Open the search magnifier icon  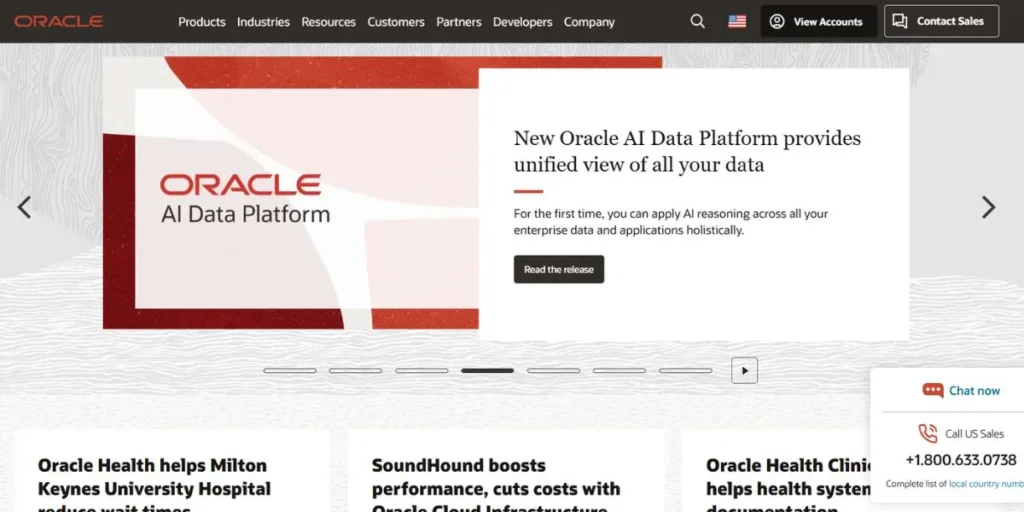(697, 22)
